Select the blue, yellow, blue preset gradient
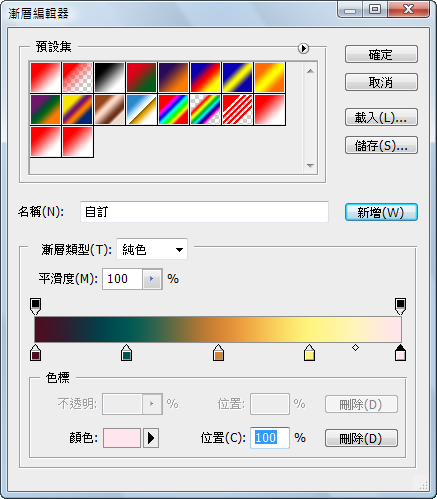This screenshot has width=437, height=499. pyautogui.click(x=238, y=77)
